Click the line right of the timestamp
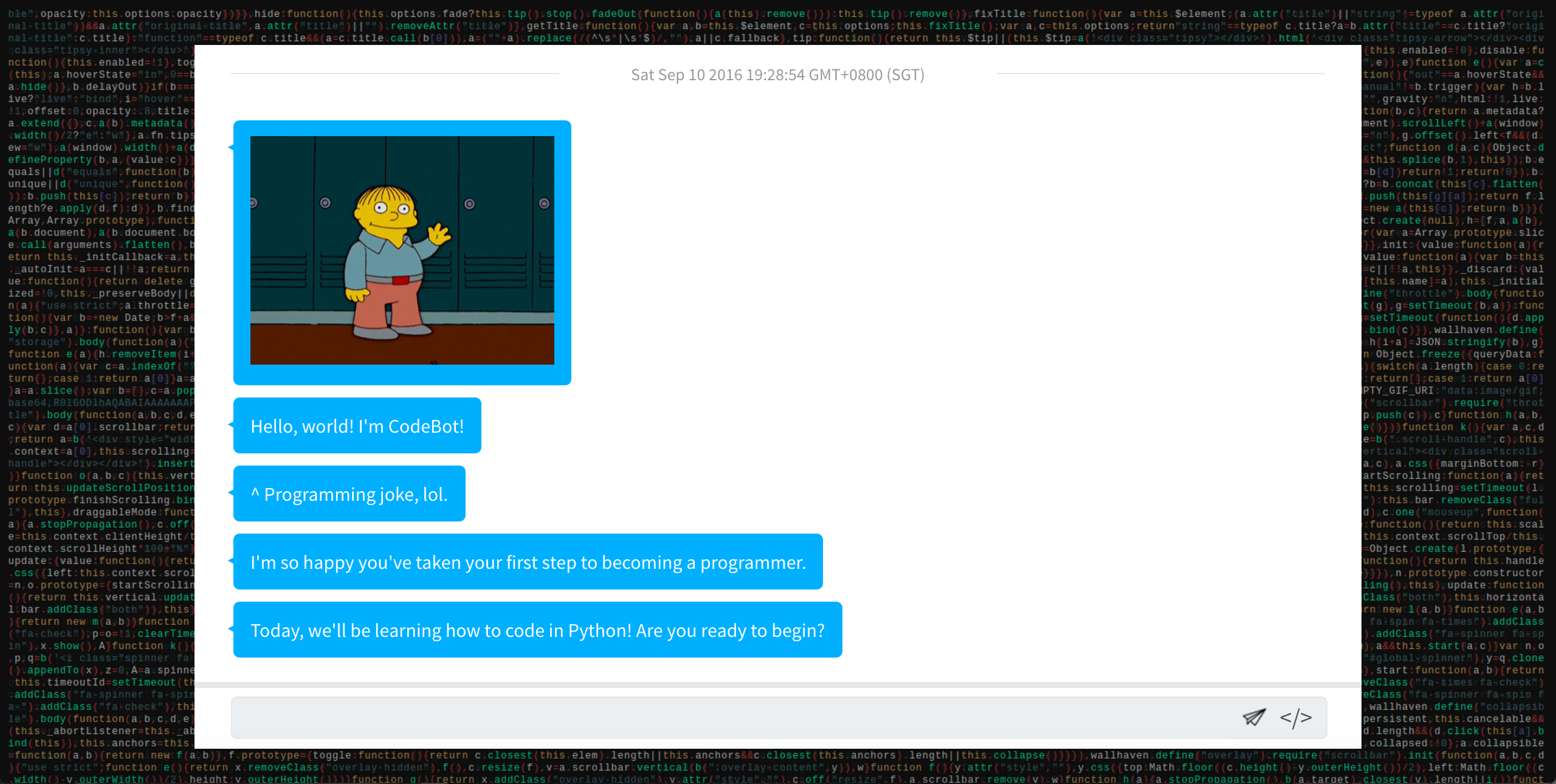This screenshot has width=1556, height=784. point(1160,74)
